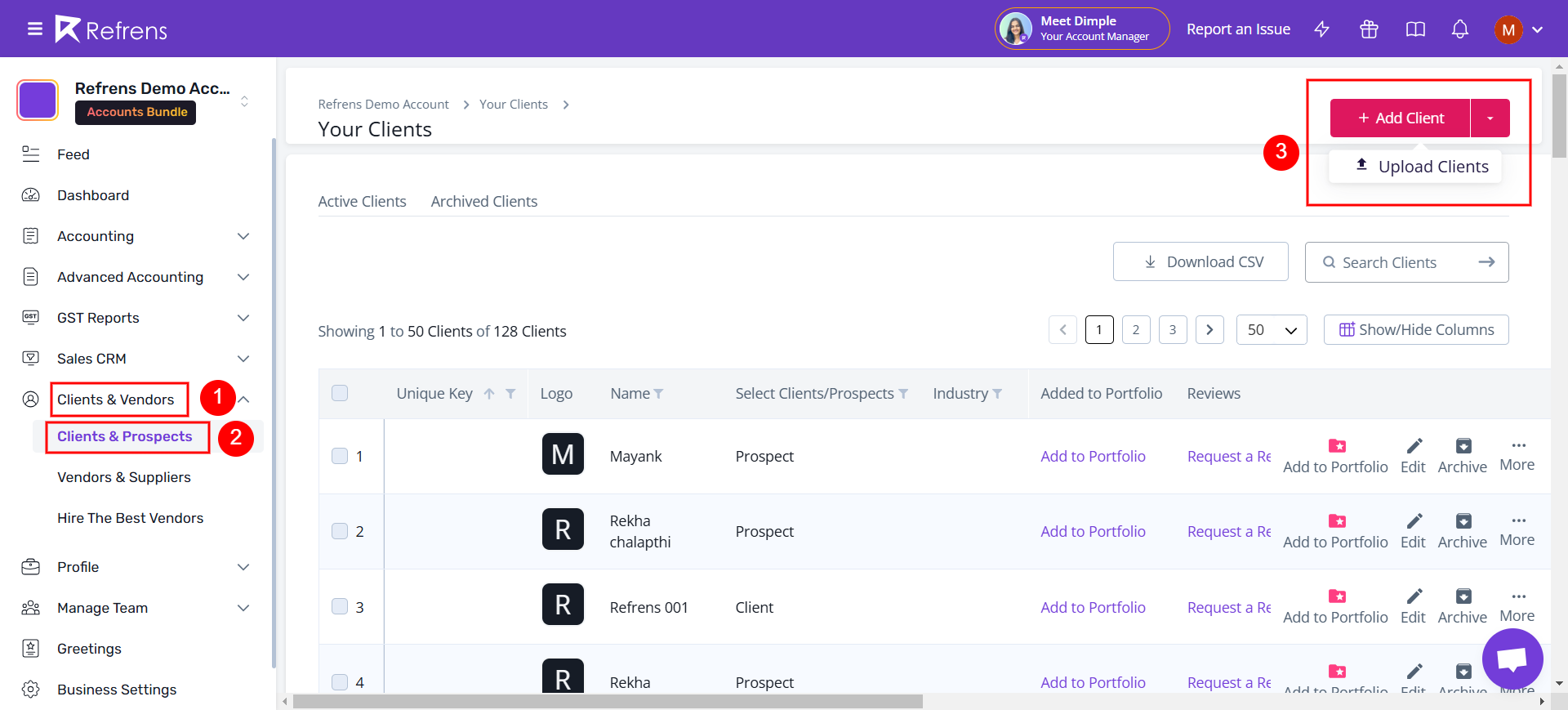Check the checkbox for row 1 Mayank
1568x710 pixels.
point(340,456)
